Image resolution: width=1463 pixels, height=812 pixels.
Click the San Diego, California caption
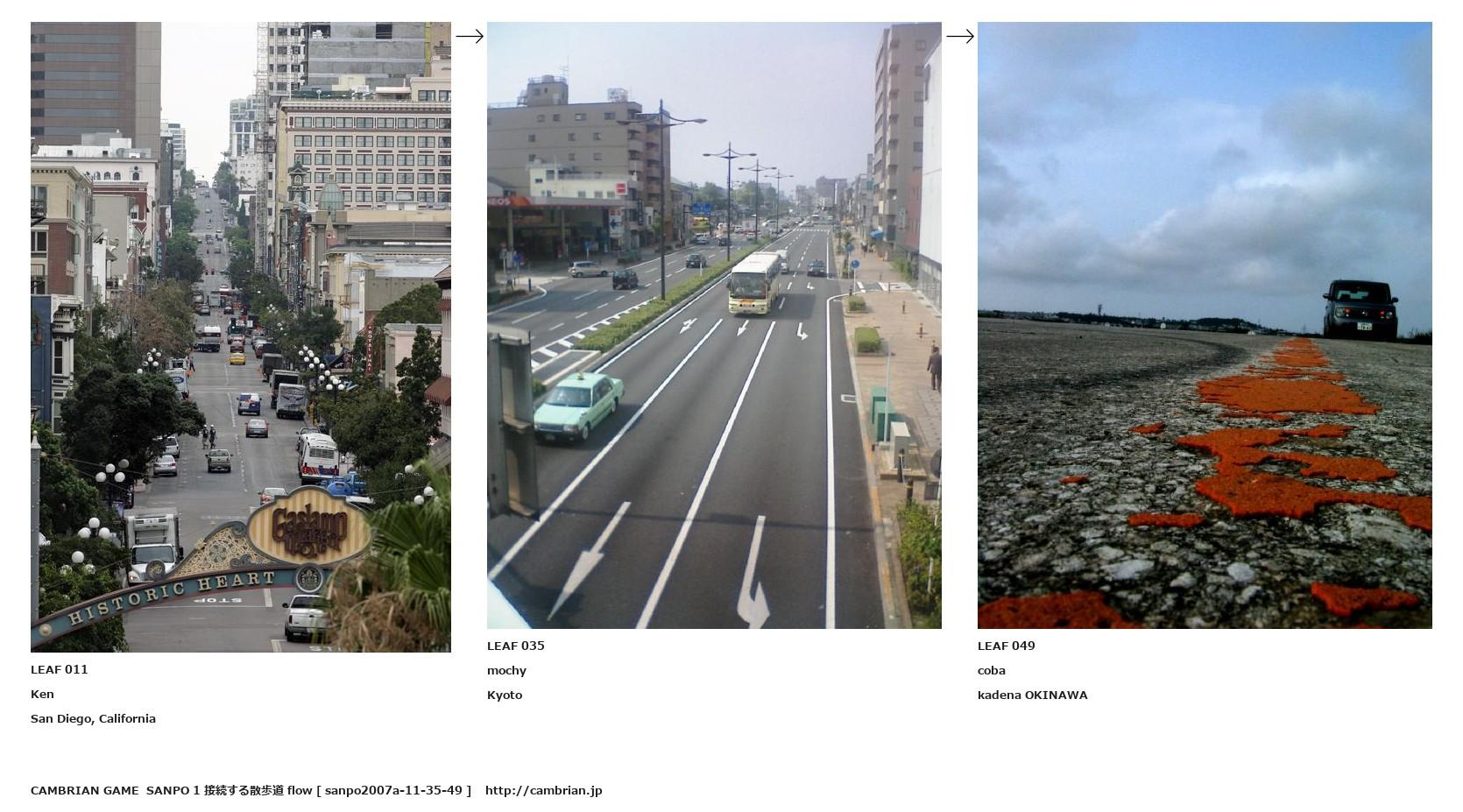(93, 718)
